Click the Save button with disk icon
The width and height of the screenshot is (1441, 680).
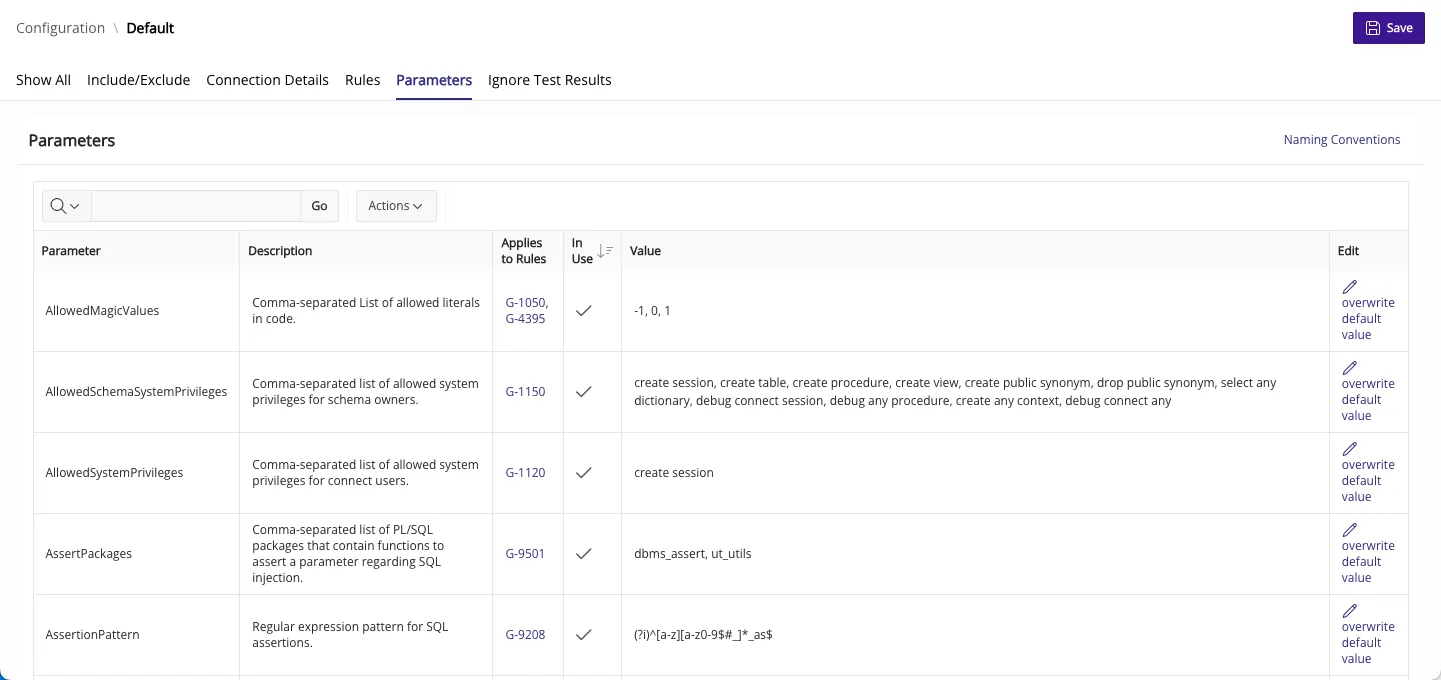click(1388, 28)
